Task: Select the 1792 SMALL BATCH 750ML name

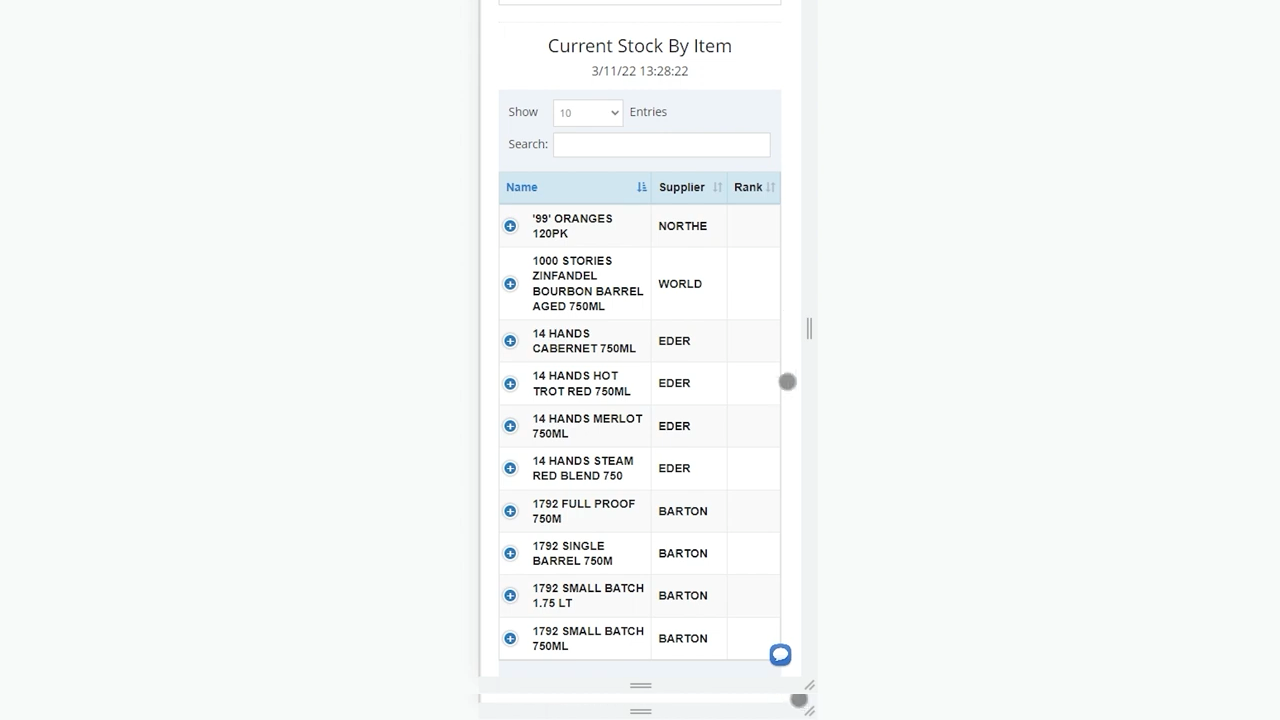Action: pos(588,638)
